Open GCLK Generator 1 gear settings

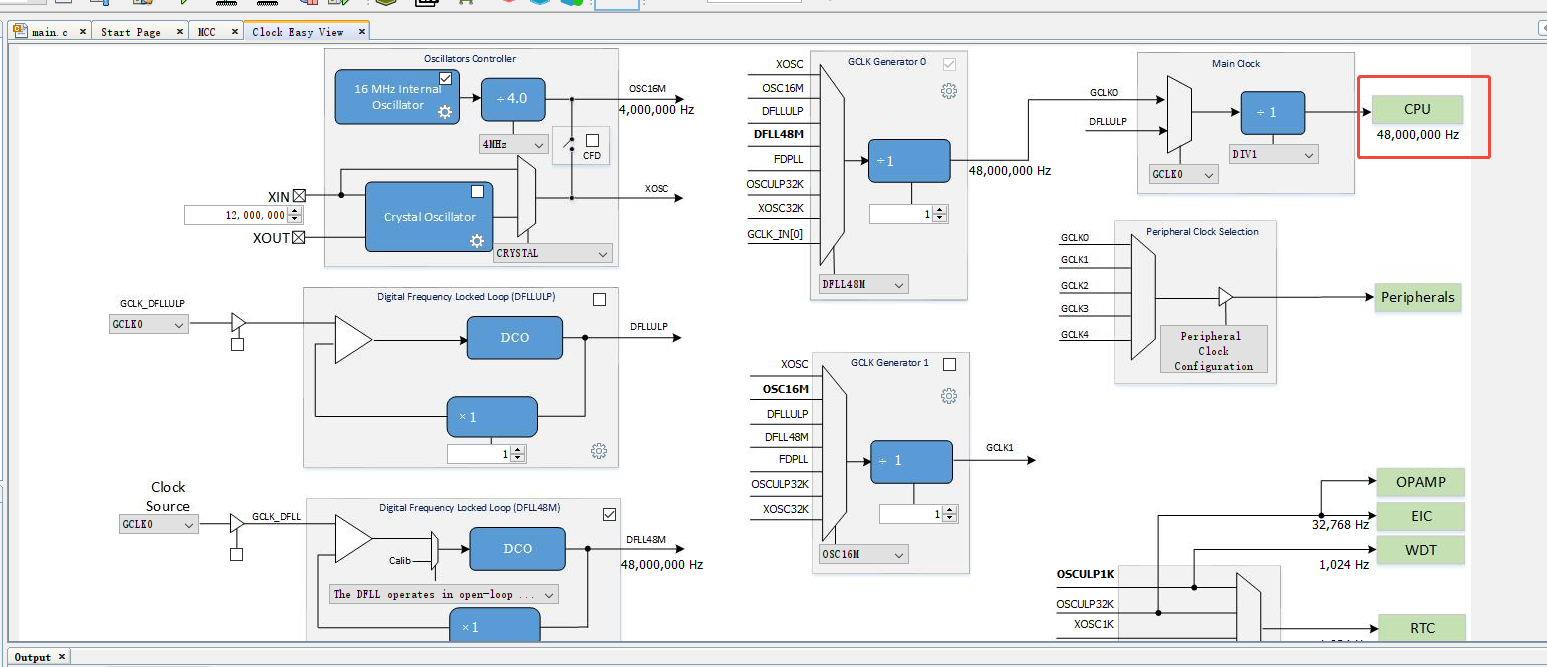pos(949,396)
